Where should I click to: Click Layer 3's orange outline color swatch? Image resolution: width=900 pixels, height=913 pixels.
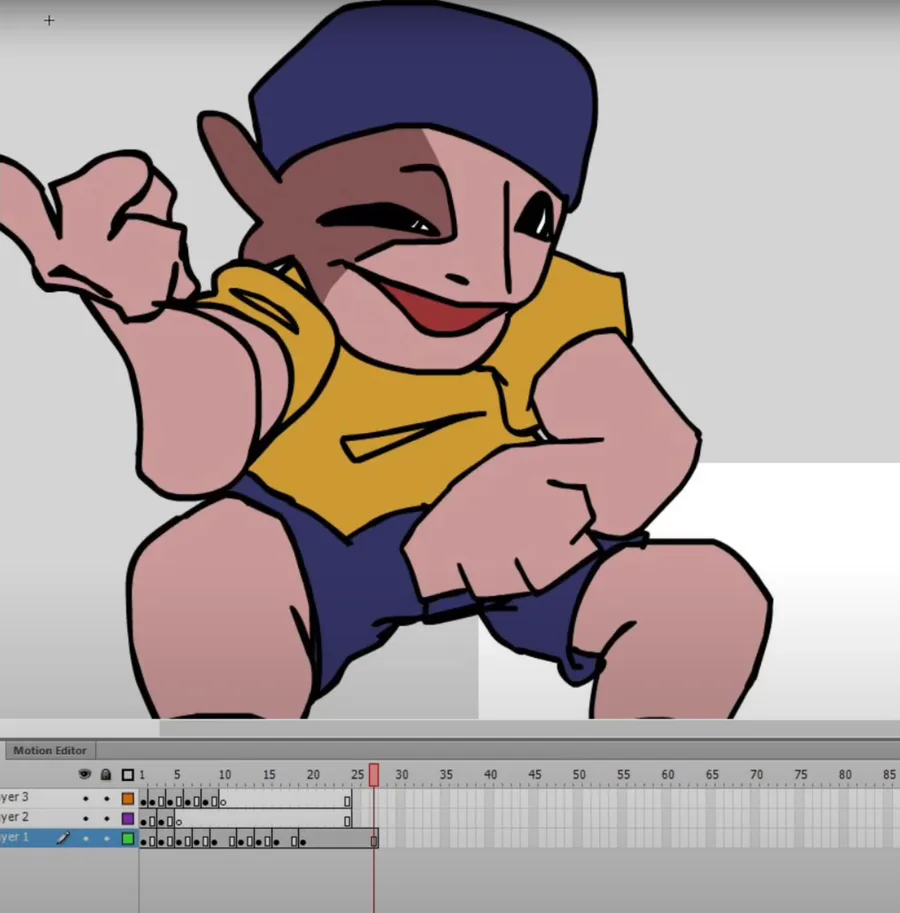coord(127,799)
